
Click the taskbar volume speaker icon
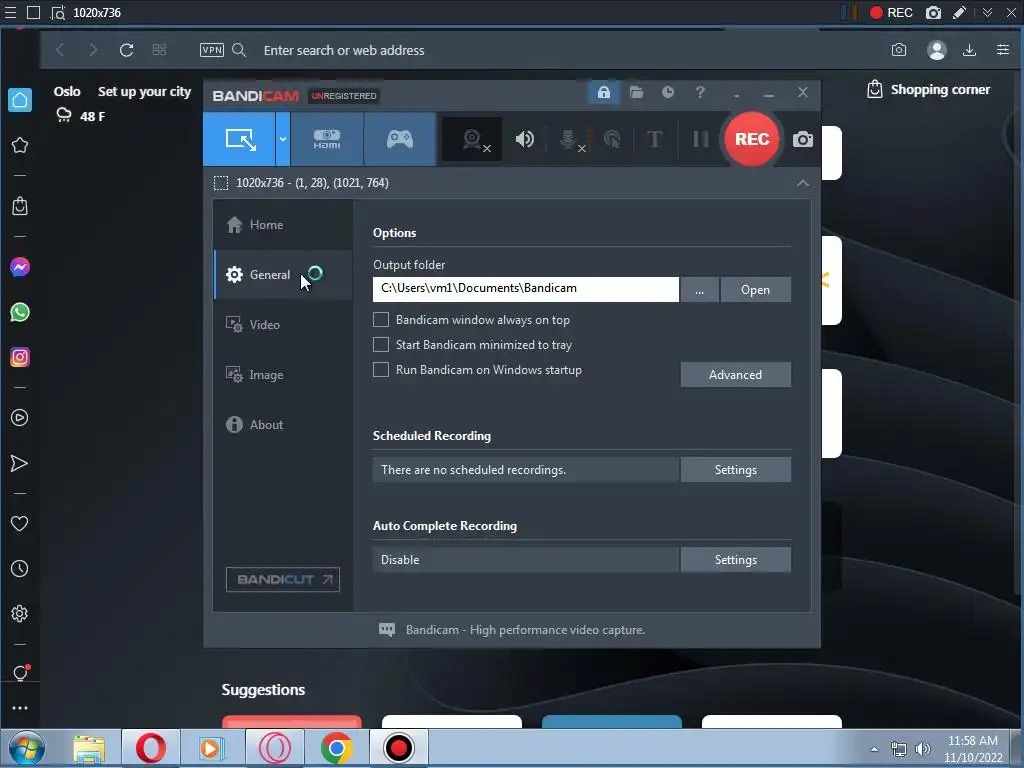923,749
